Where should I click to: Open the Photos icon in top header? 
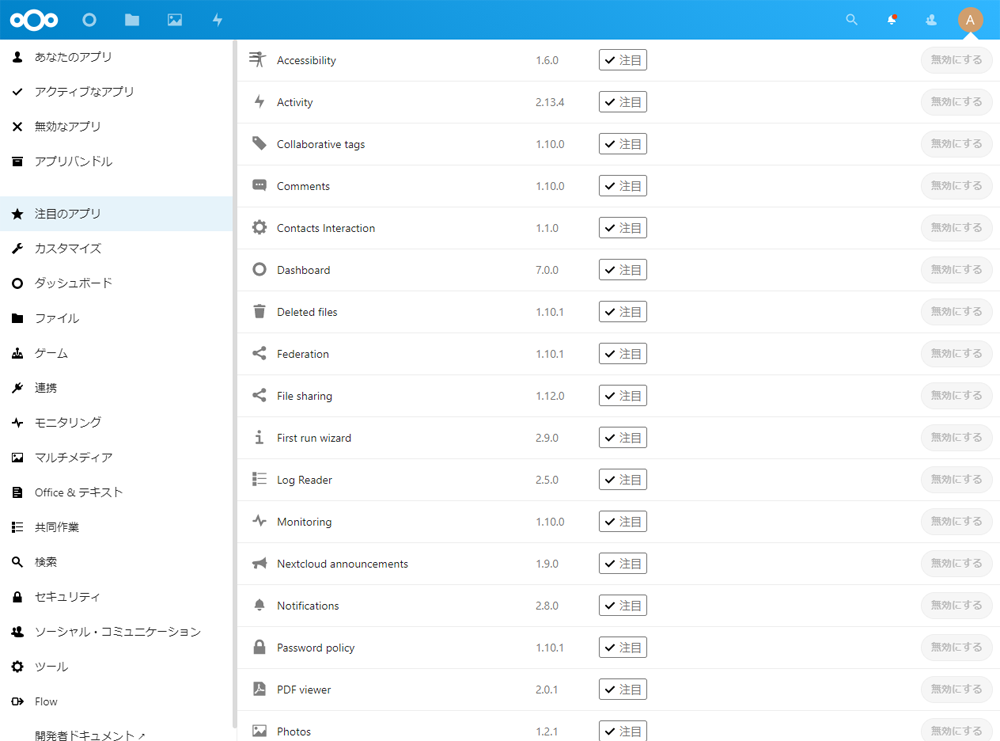[175, 20]
